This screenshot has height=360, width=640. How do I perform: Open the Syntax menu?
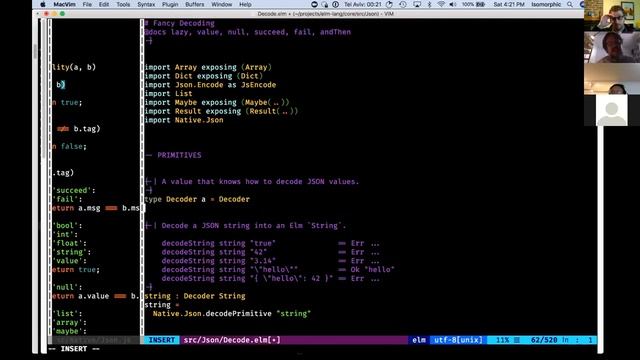click(x=146, y=4)
